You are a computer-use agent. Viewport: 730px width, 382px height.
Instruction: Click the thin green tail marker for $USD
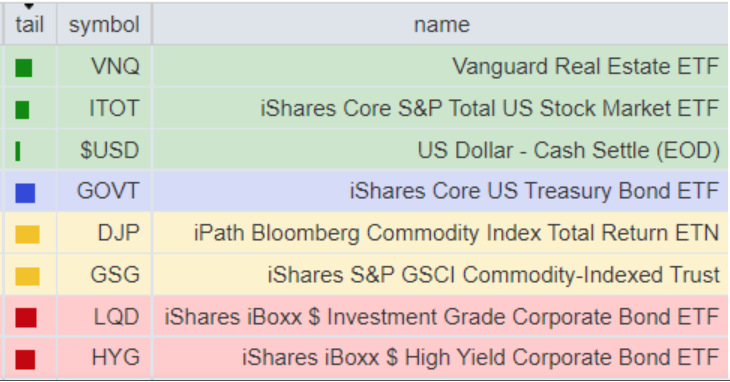click(x=18, y=151)
